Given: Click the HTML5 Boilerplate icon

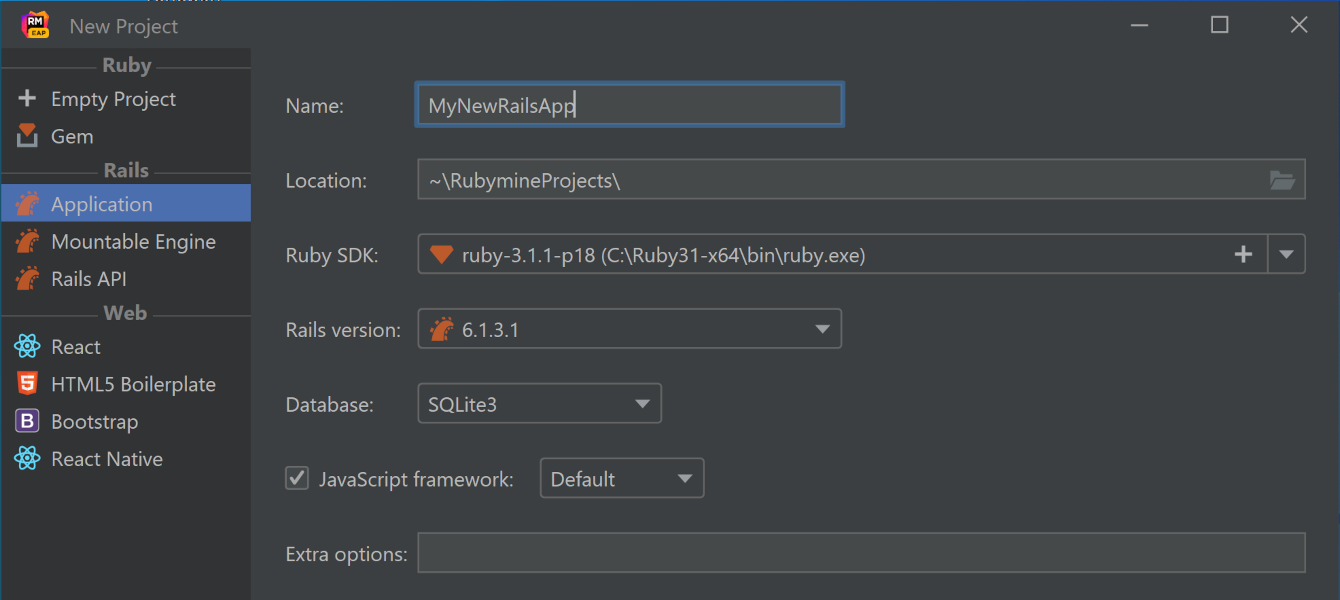Looking at the screenshot, I should tap(27, 384).
